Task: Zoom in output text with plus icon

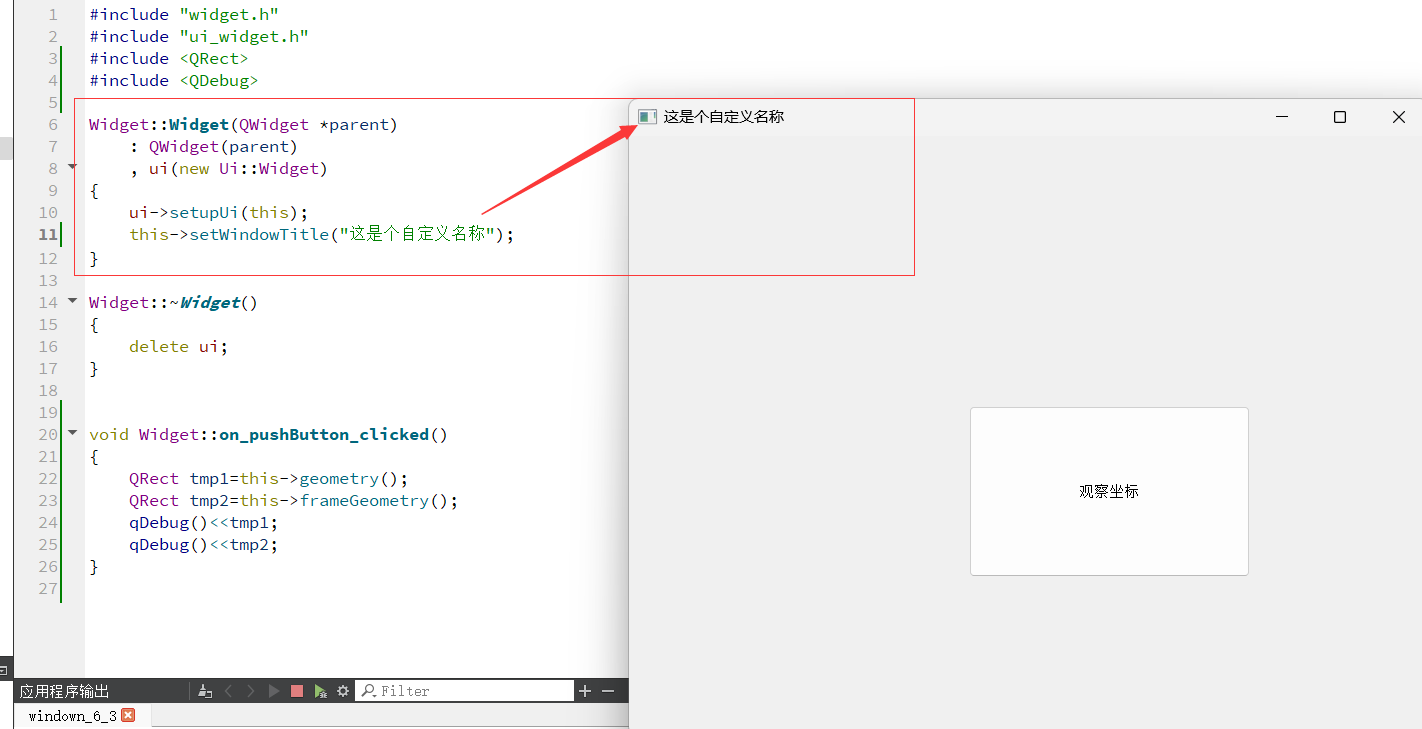Action: pos(585,690)
